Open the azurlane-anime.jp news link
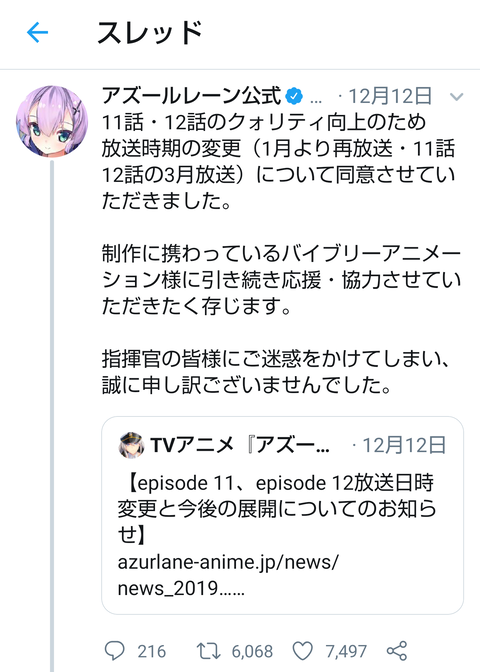This screenshot has height=672, width=480. 228,575
